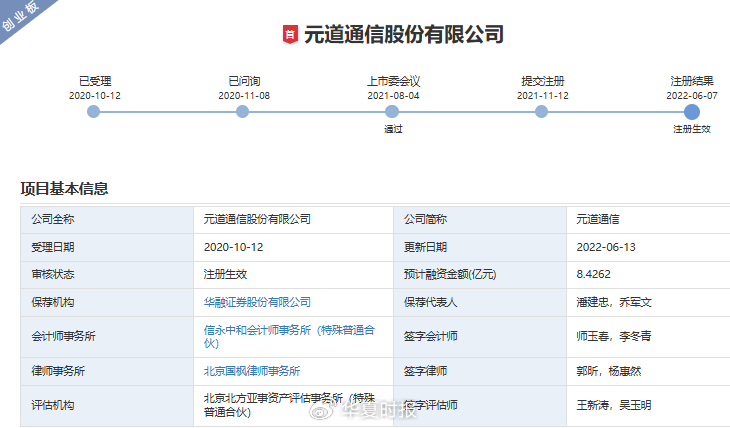The height and width of the screenshot is (428, 730).
Task: Click the date 2022-06-07 under 注册结果
Action: pyautogui.click(x=692, y=95)
